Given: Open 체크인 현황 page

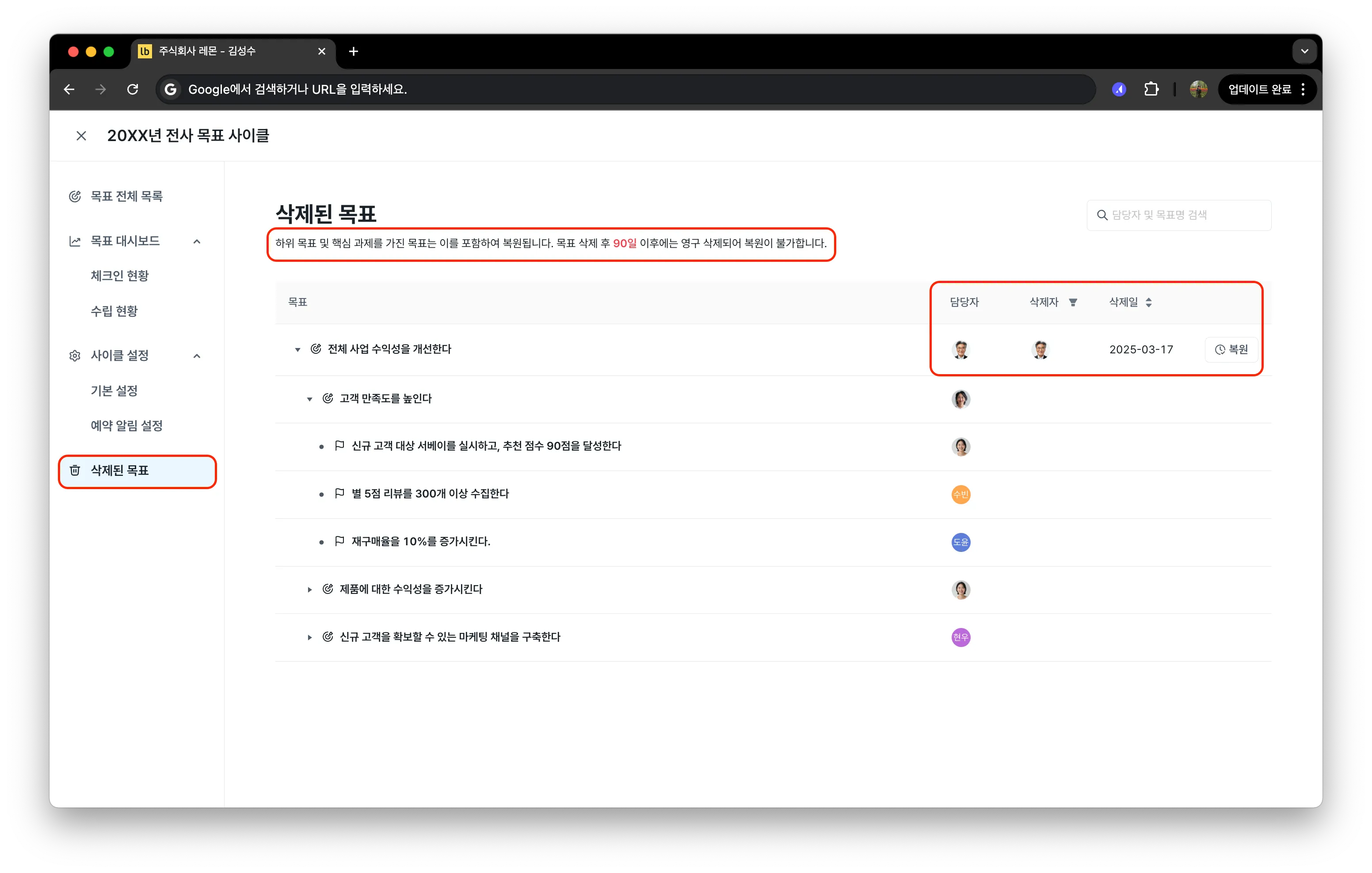Looking at the screenshot, I should click(120, 276).
